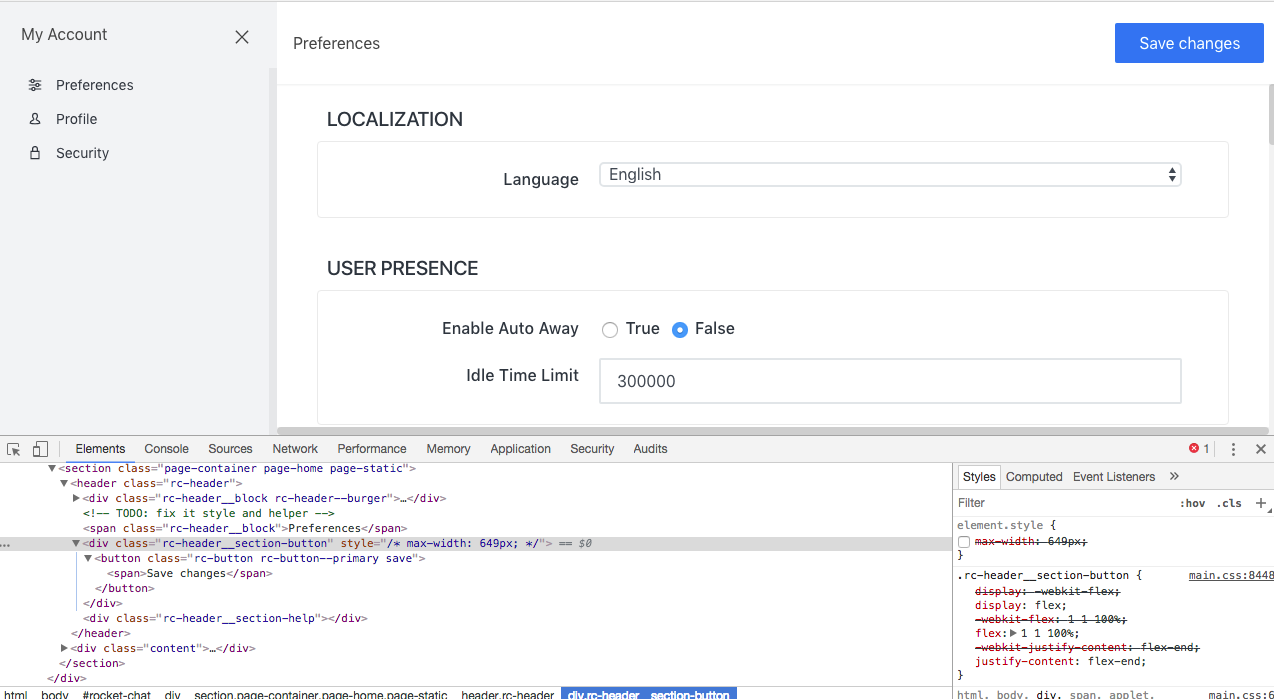Activate the DevTools inspect element picker

[14, 449]
